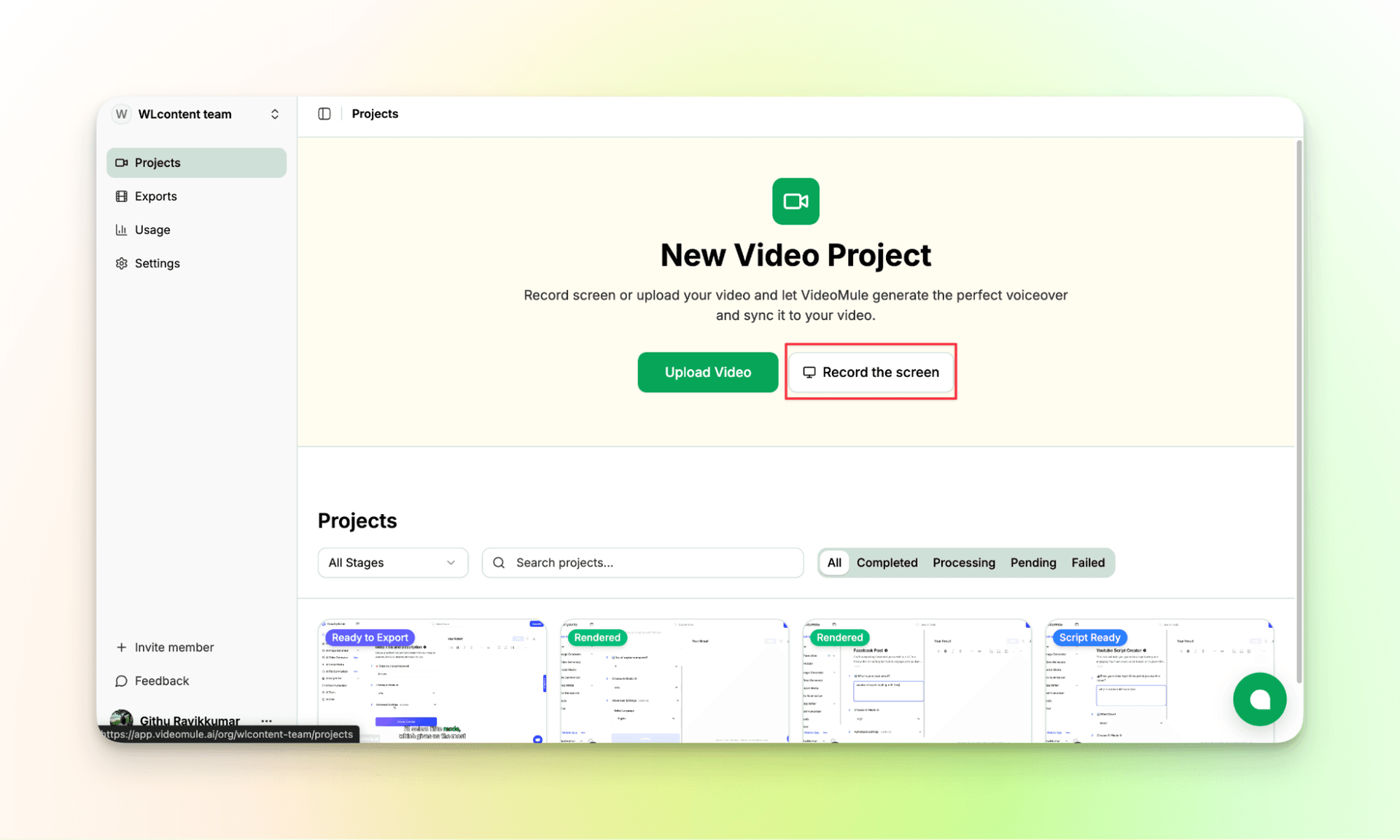Open the All Stages dropdown

(392, 562)
